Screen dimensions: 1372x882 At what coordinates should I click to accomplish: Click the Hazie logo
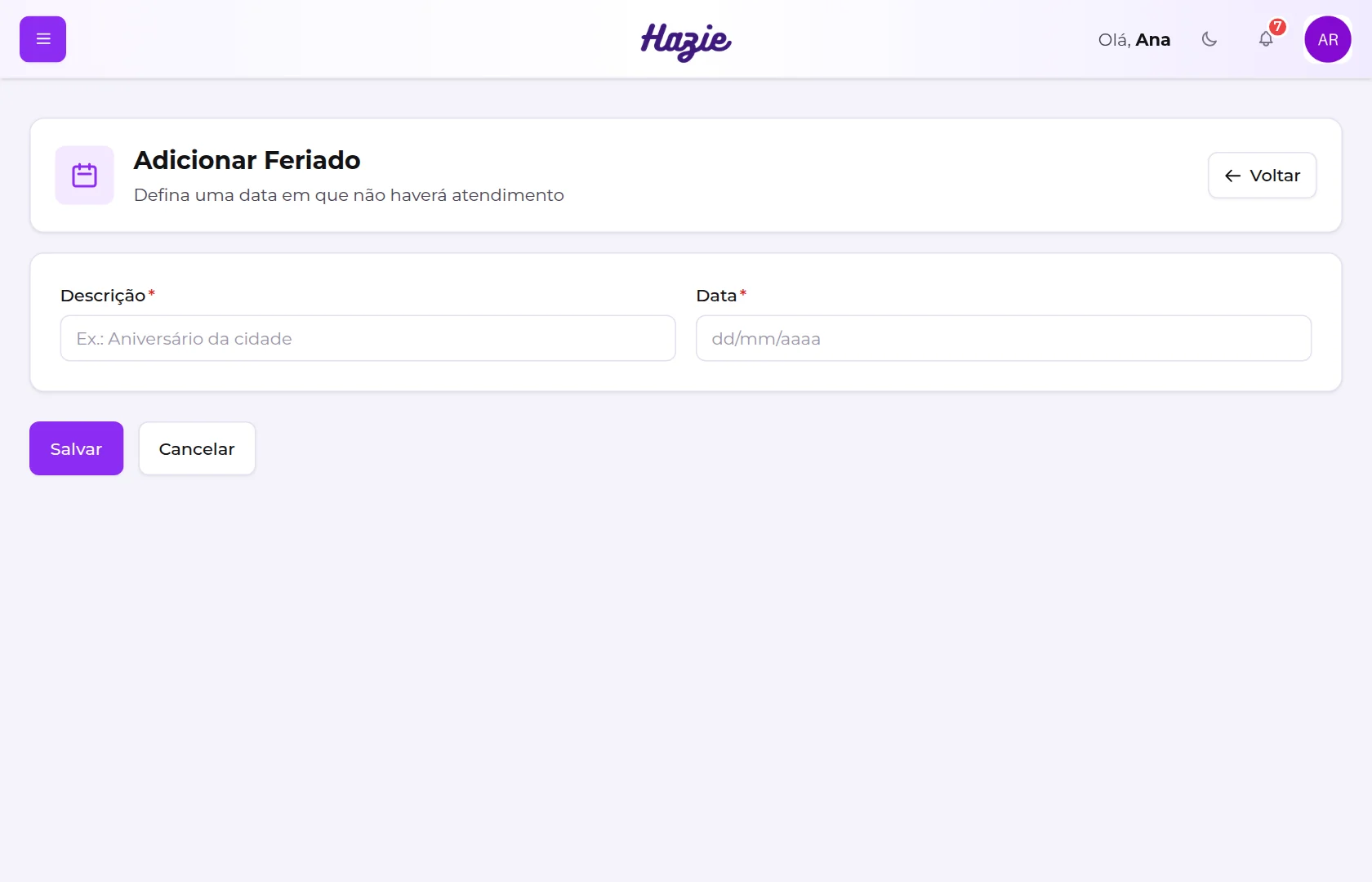[x=686, y=41]
